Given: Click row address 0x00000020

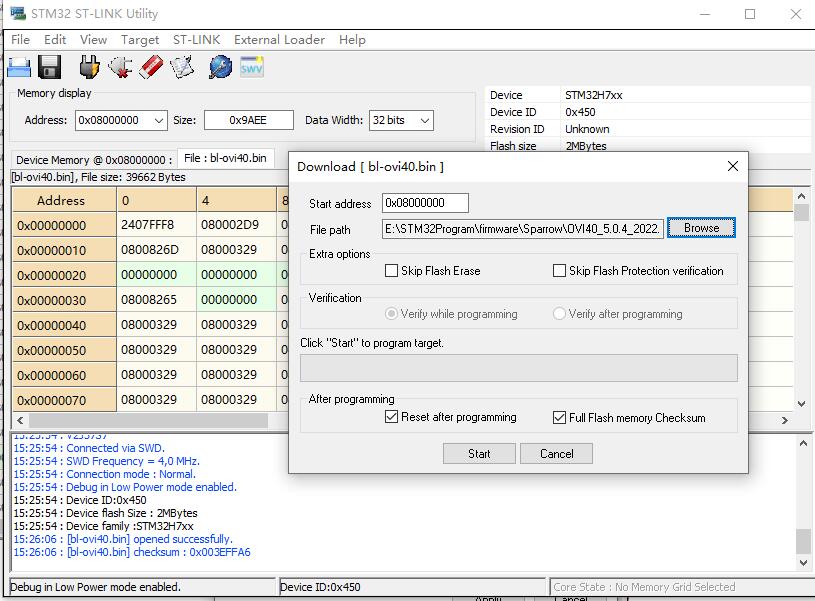Looking at the screenshot, I should point(64,275).
